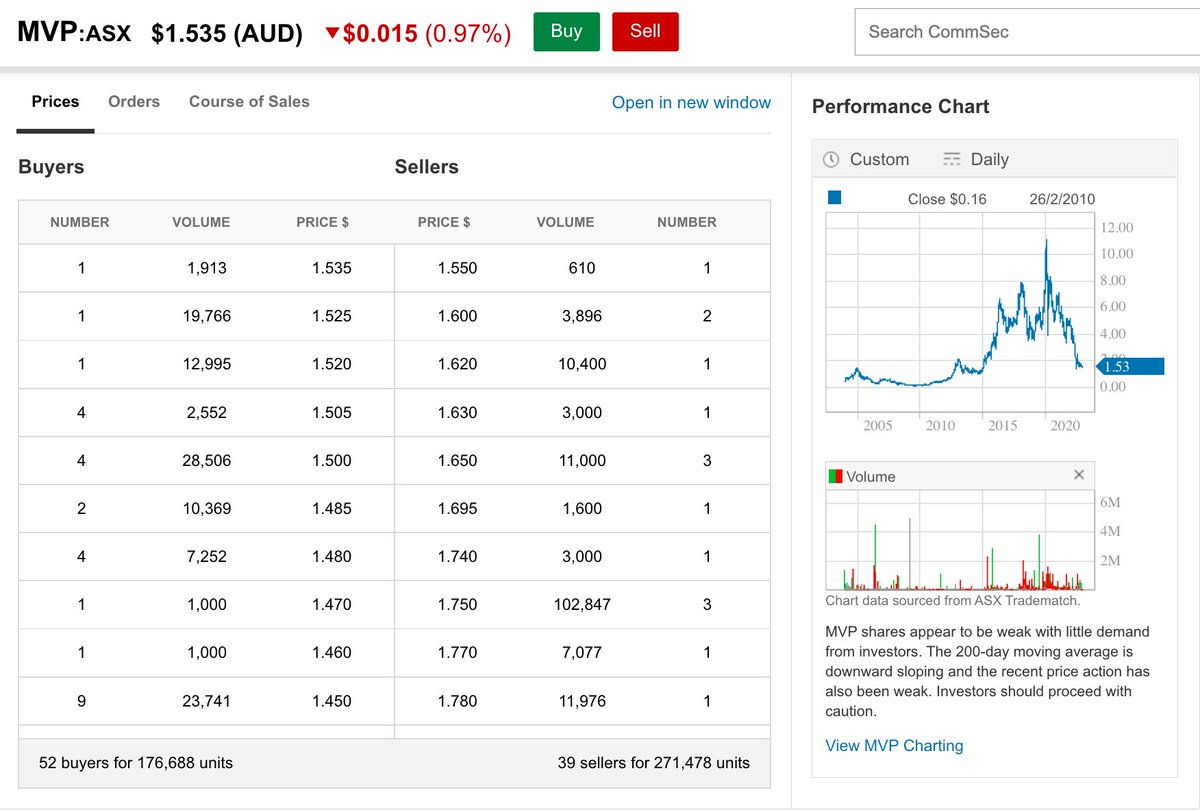Click the interval icon beside Daily
This screenshot has width=1200, height=810.
[952, 159]
